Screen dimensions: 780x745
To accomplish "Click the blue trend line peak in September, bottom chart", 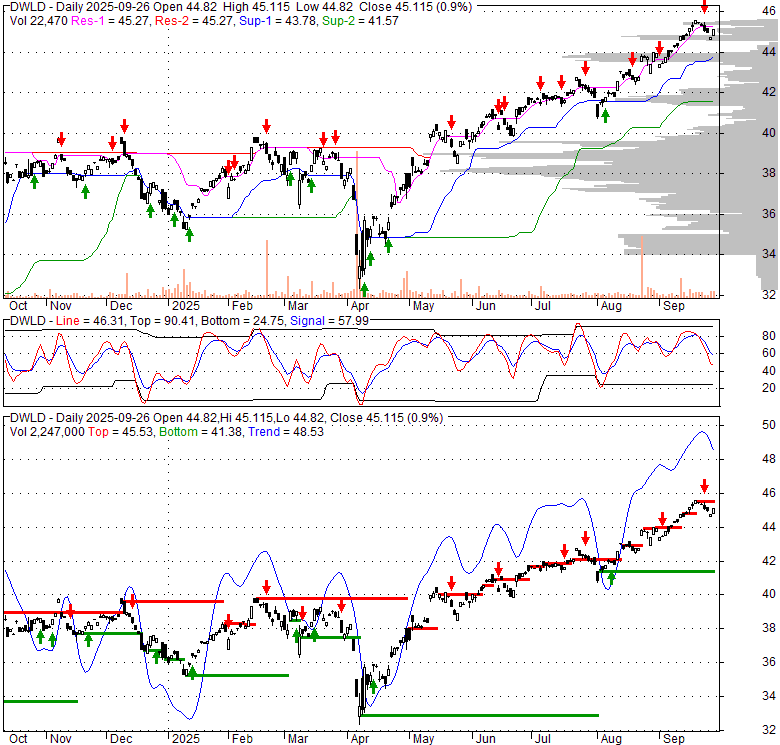I will [x=702, y=432].
